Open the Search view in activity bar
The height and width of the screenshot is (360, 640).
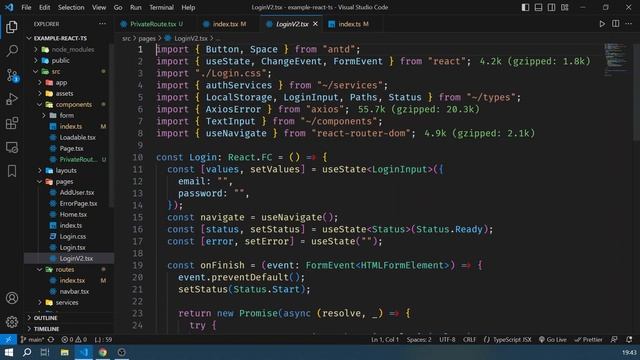[12, 51]
